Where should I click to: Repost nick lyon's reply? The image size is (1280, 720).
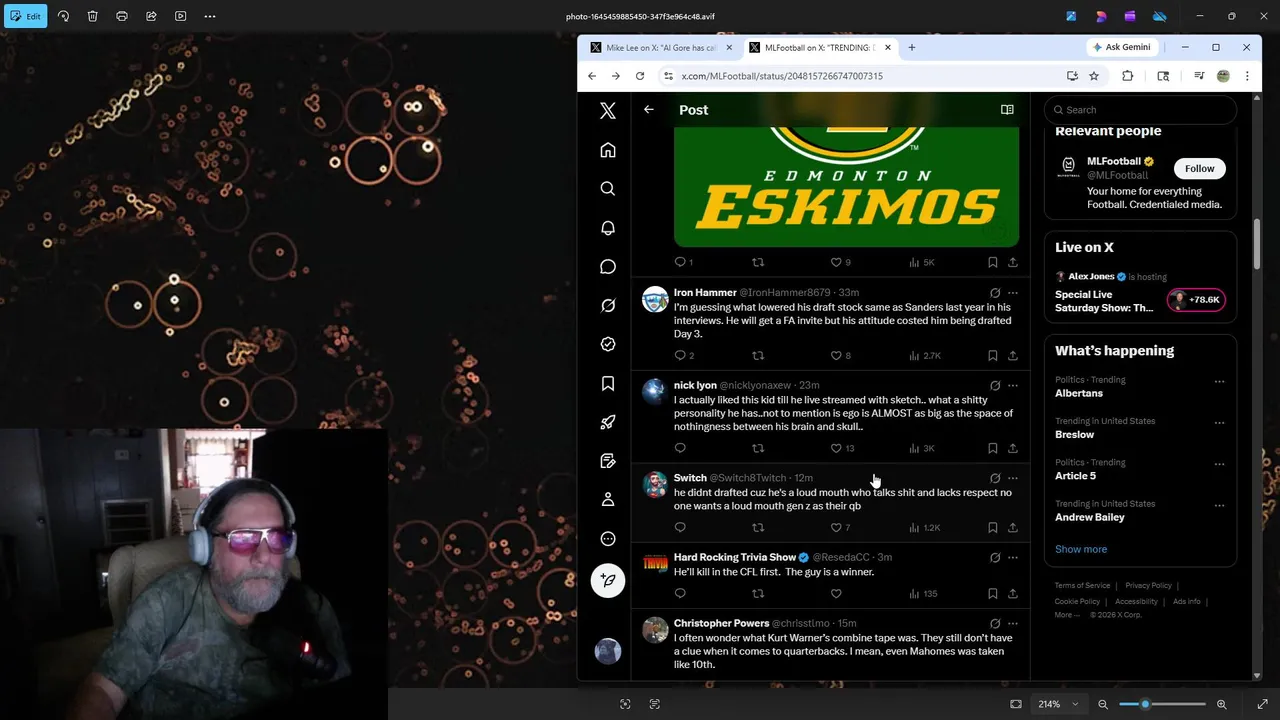tap(758, 448)
